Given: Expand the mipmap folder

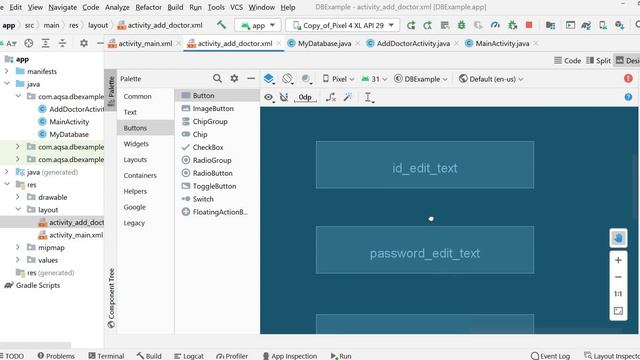Looking at the screenshot, I should tap(18, 247).
